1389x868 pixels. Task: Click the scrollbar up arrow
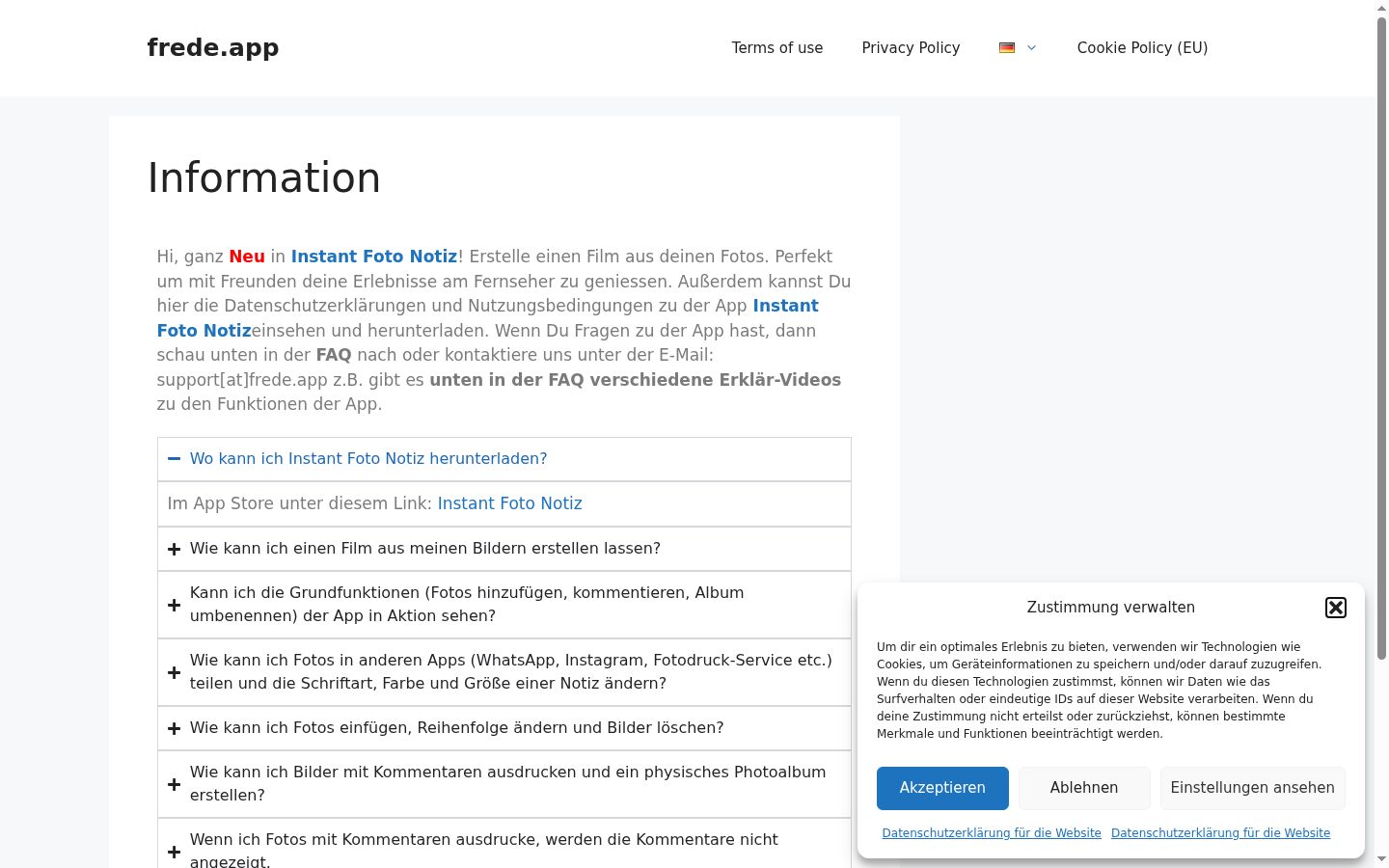pyautogui.click(x=1381, y=7)
